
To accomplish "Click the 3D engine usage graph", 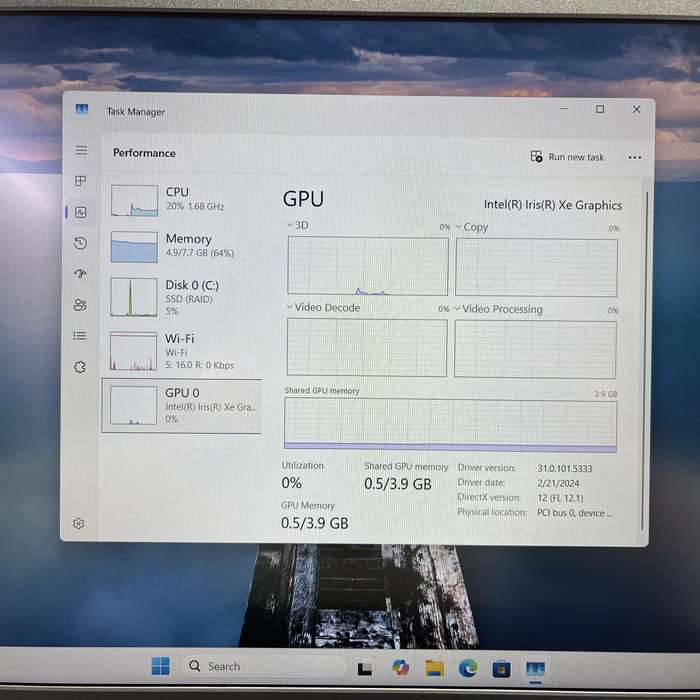I will point(368,266).
